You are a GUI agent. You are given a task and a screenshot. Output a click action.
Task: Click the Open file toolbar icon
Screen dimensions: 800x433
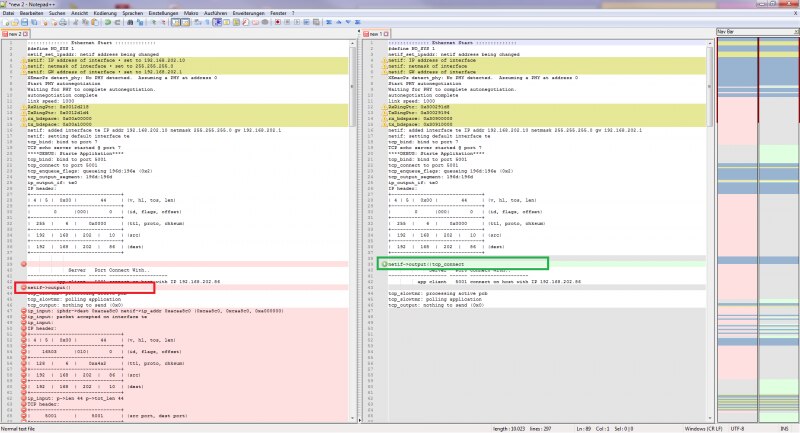pos(14,21)
